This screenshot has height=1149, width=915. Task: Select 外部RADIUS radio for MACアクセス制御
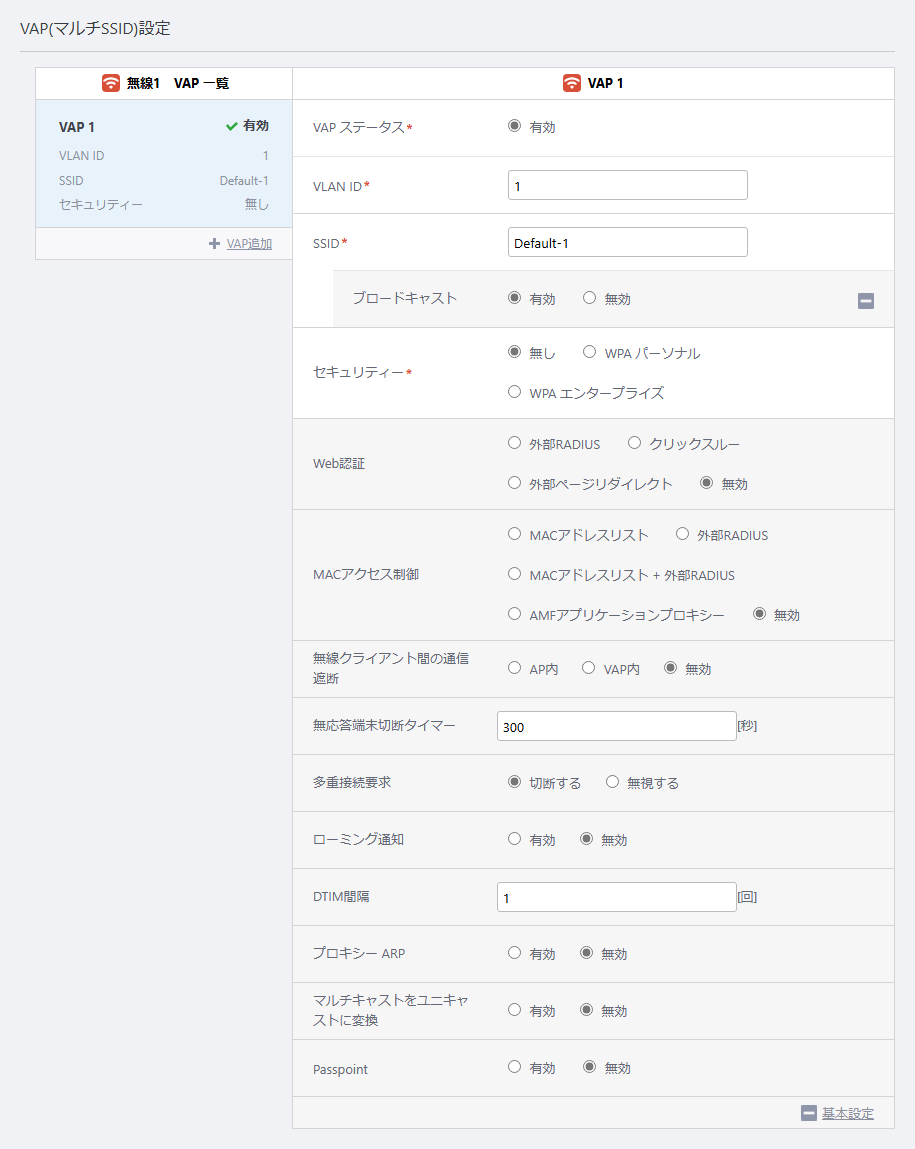tap(682, 534)
